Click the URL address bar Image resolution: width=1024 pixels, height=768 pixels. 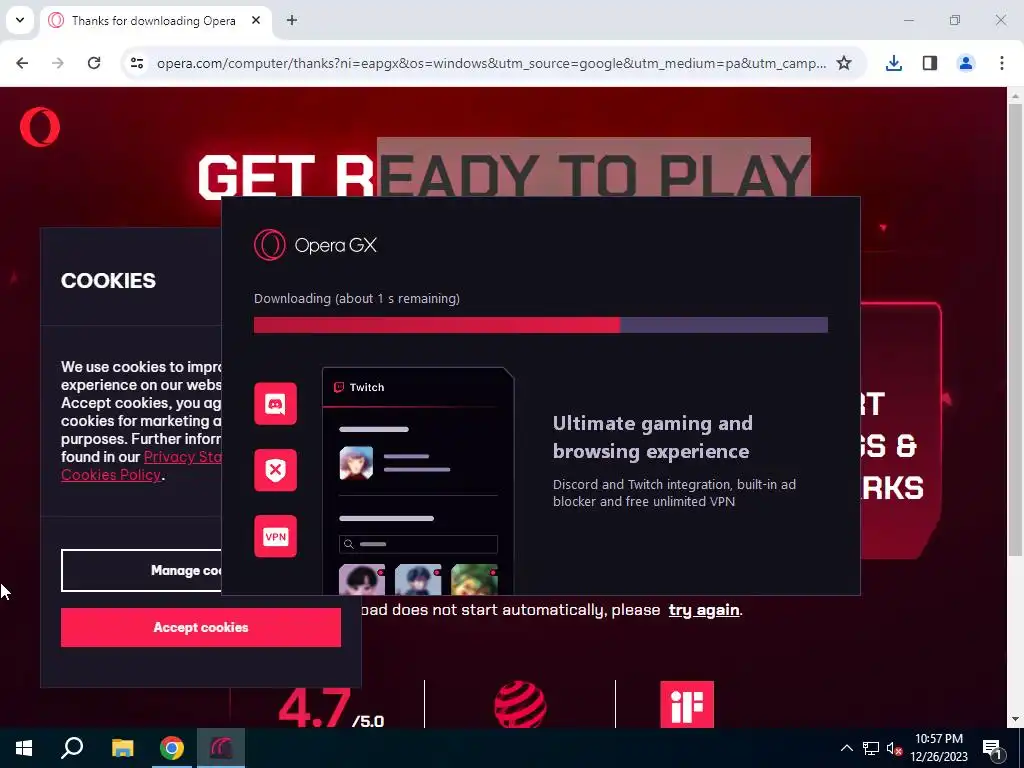pos(491,63)
